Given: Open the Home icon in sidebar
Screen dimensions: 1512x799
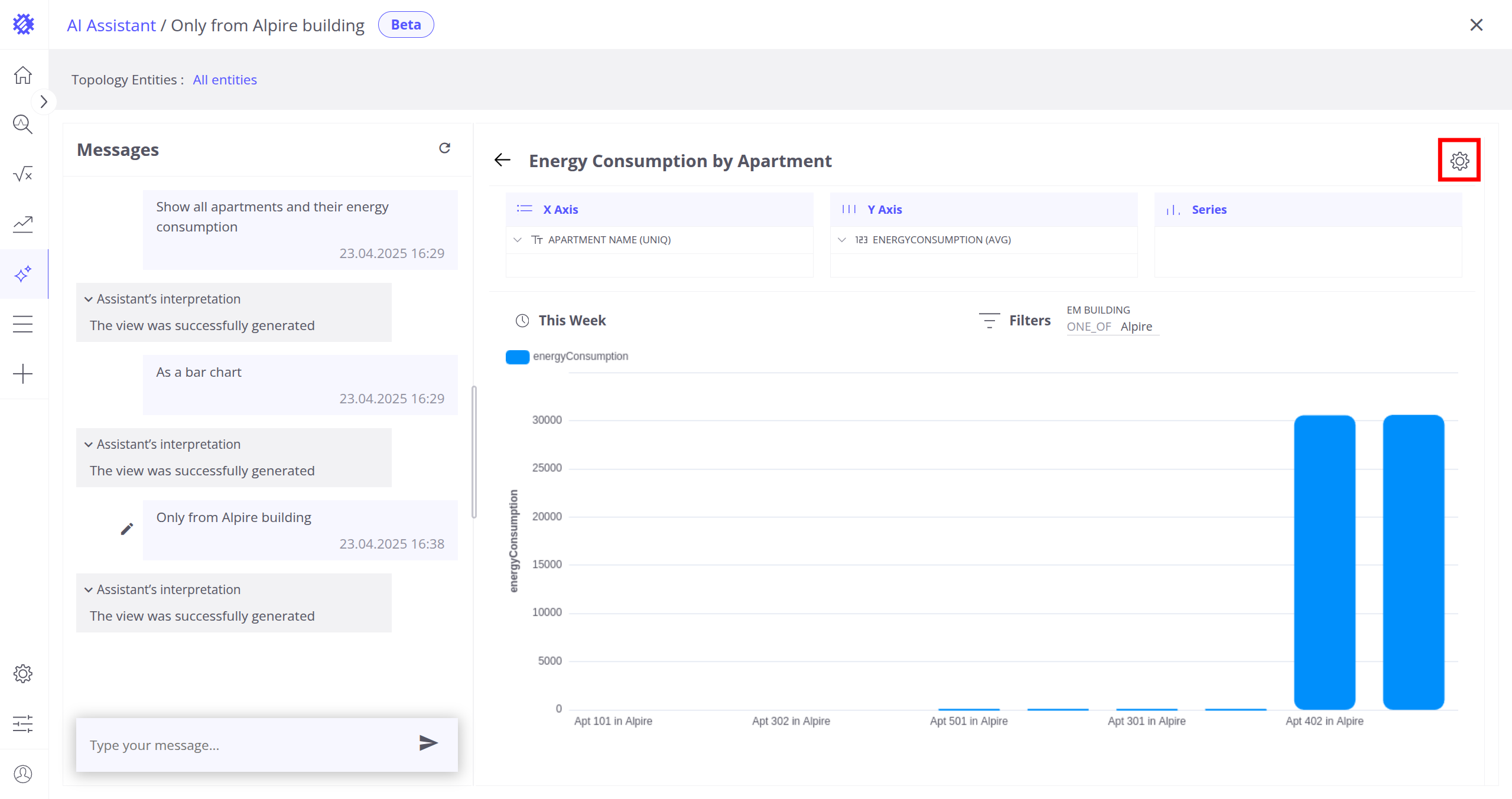Looking at the screenshot, I should pos(23,75).
